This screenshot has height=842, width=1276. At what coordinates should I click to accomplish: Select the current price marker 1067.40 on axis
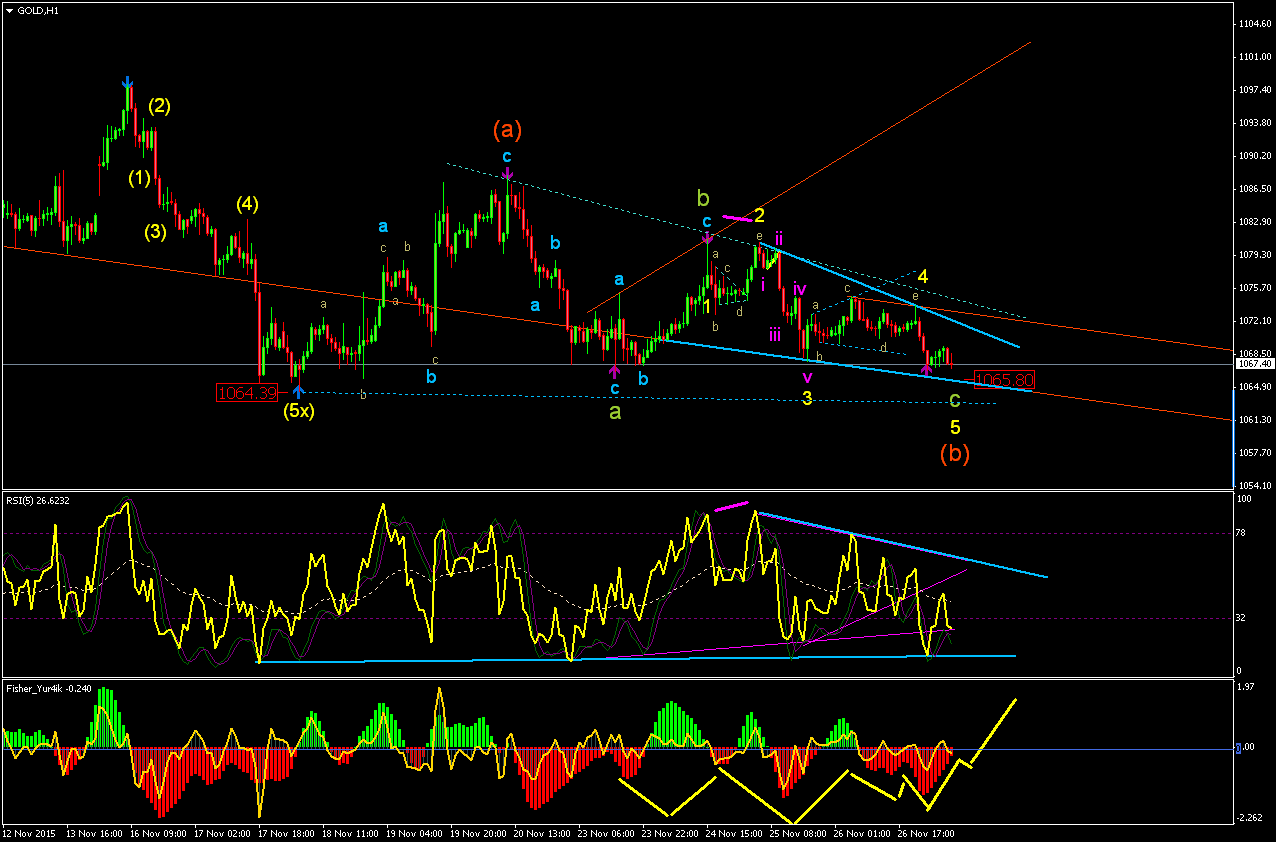[1256, 364]
